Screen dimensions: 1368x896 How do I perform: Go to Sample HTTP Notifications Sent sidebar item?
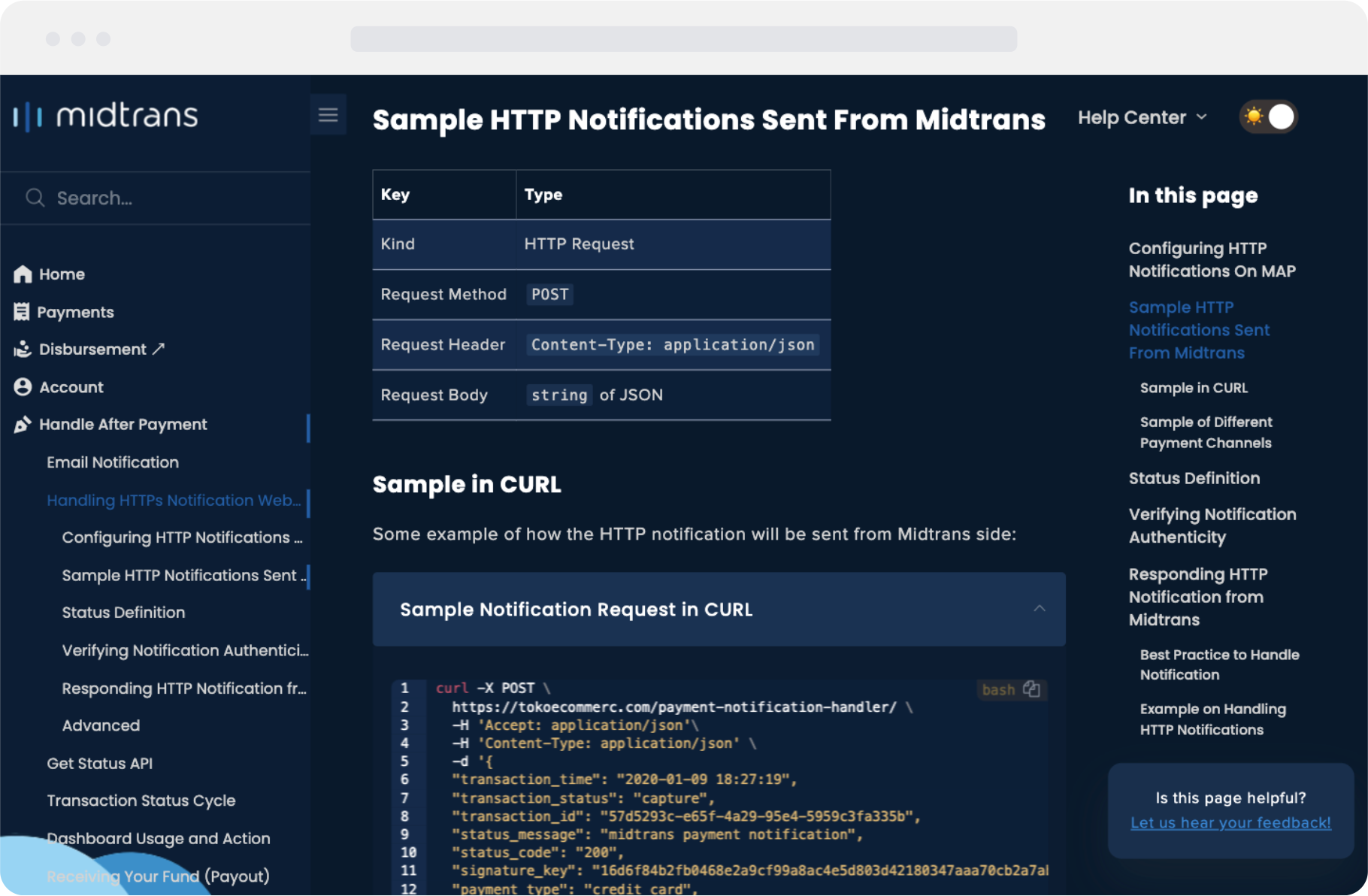[x=183, y=575]
